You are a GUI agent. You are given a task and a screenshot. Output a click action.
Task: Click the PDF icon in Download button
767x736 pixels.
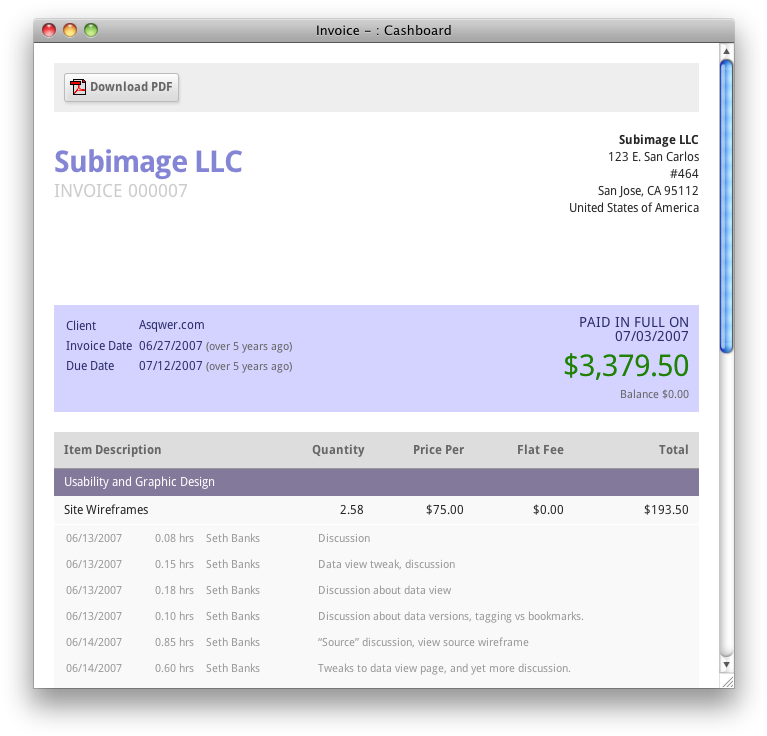(78, 87)
